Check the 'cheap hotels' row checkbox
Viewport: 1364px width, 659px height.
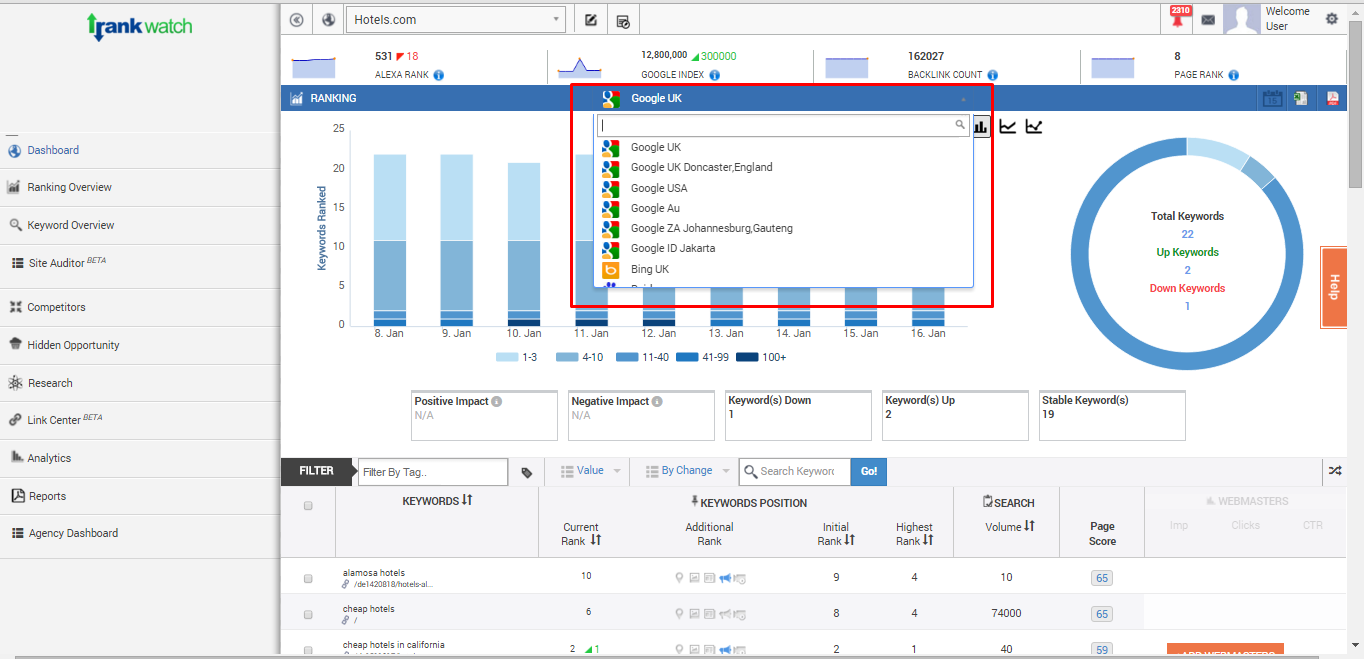(x=308, y=614)
